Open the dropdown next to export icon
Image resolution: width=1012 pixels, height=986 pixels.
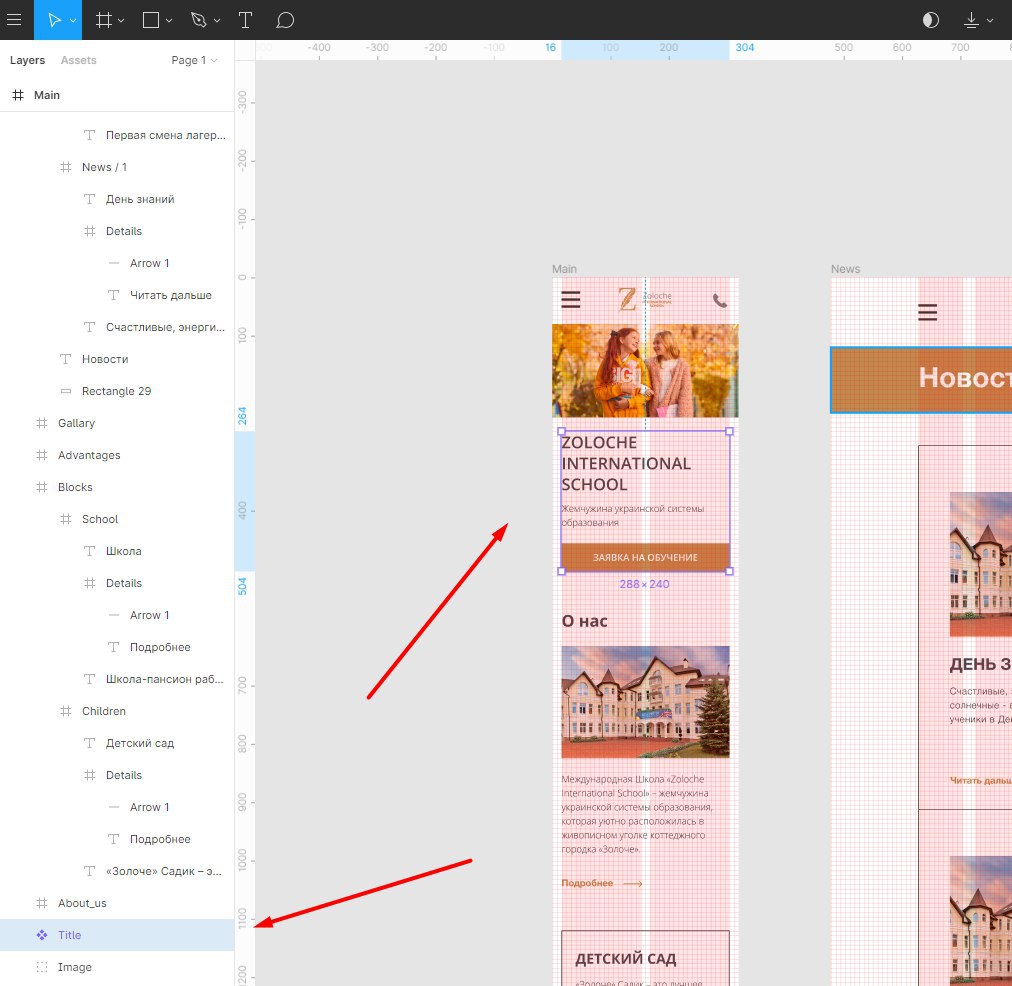(x=989, y=21)
